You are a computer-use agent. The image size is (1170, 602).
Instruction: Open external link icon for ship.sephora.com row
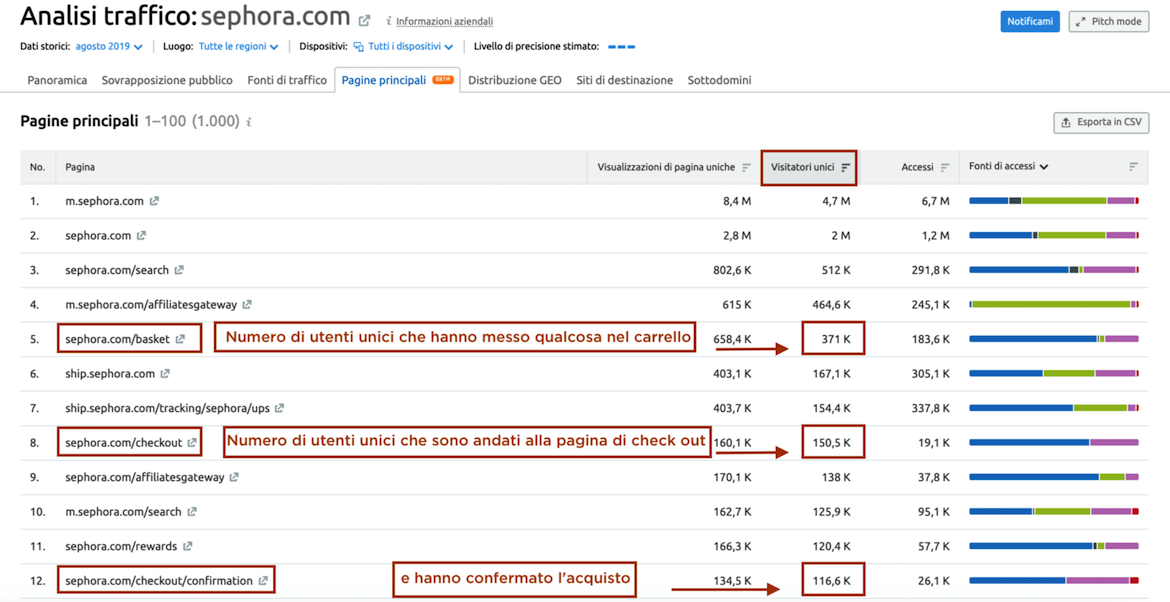(165, 374)
